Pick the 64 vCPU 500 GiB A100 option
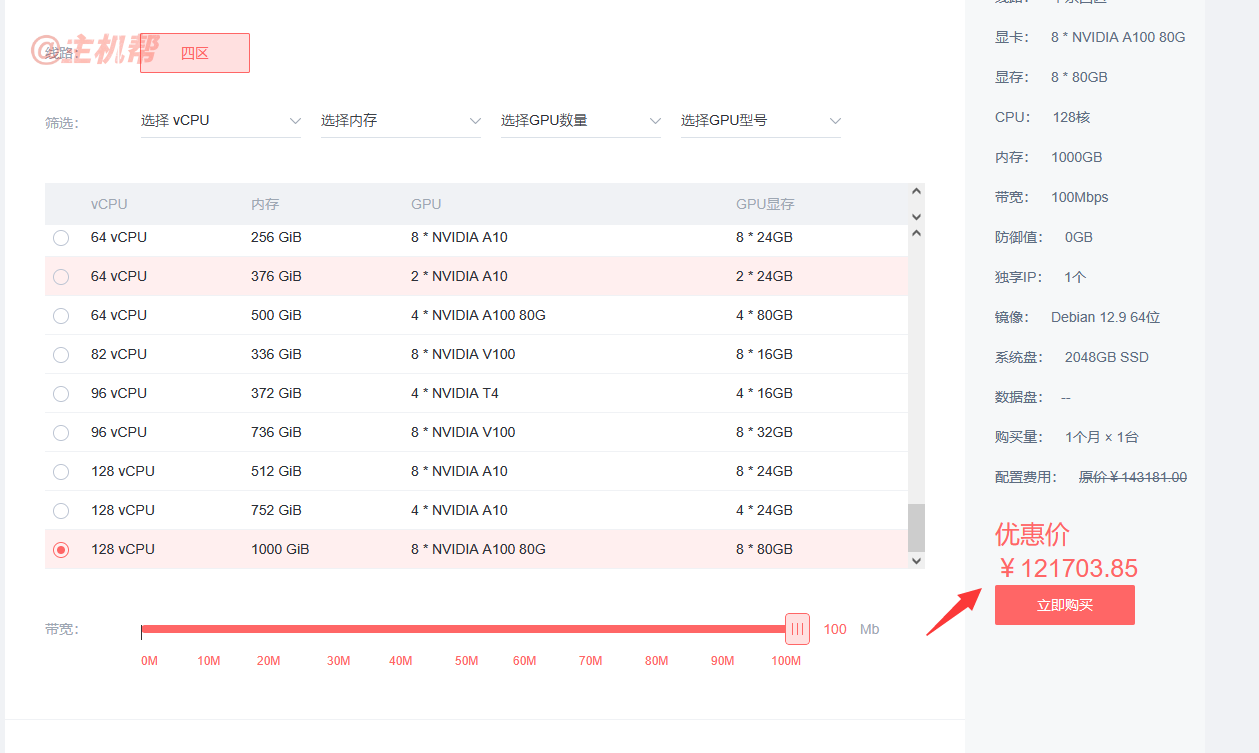The width and height of the screenshot is (1259, 753). 61,316
